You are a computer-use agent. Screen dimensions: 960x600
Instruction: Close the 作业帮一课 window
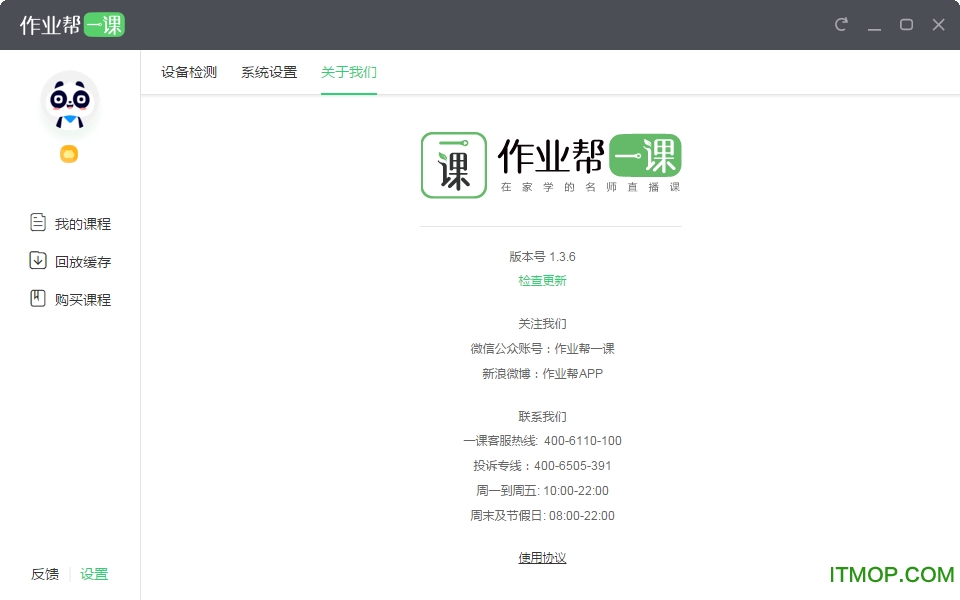(x=939, y=24)
